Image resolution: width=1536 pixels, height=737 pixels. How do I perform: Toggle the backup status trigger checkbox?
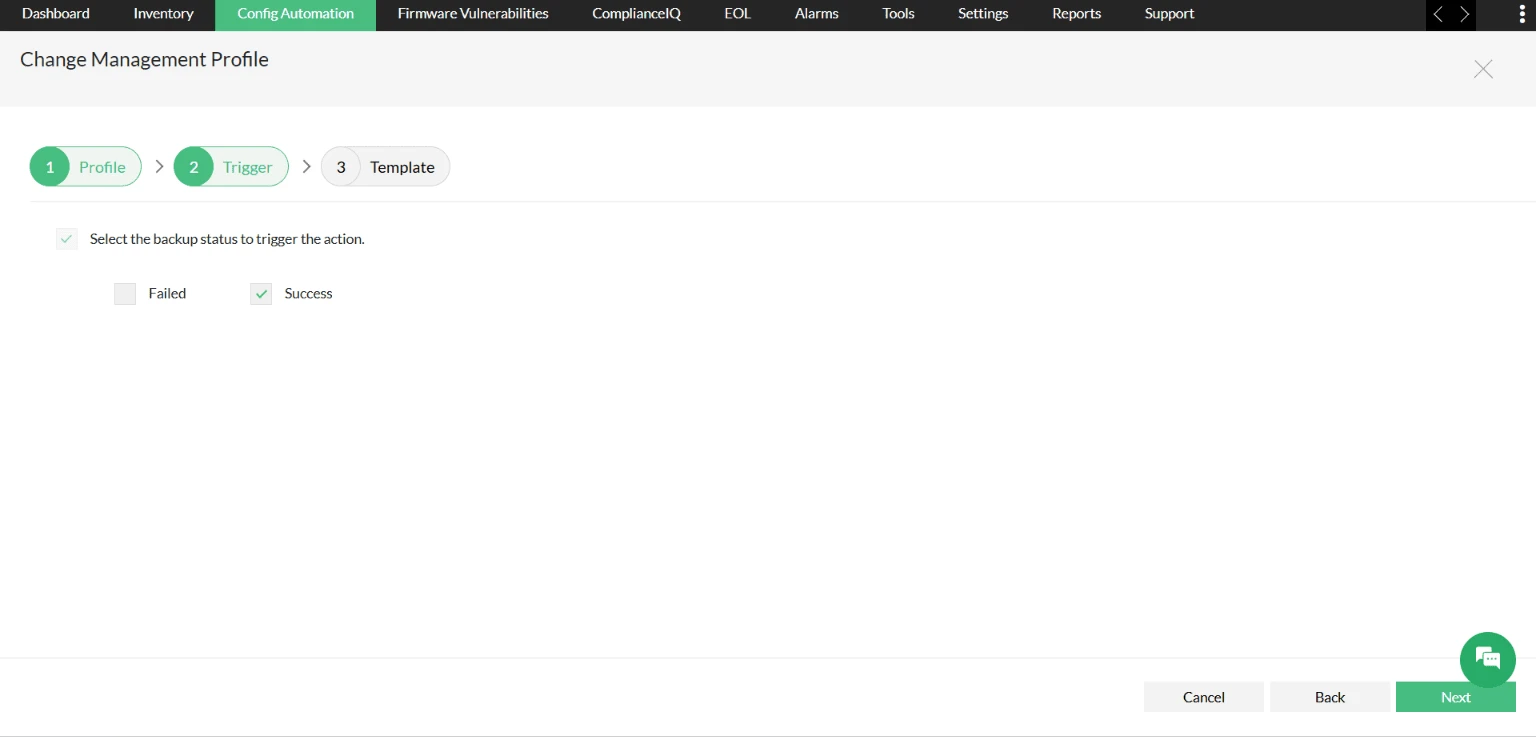pyautogui.click(x=67, y=239)
